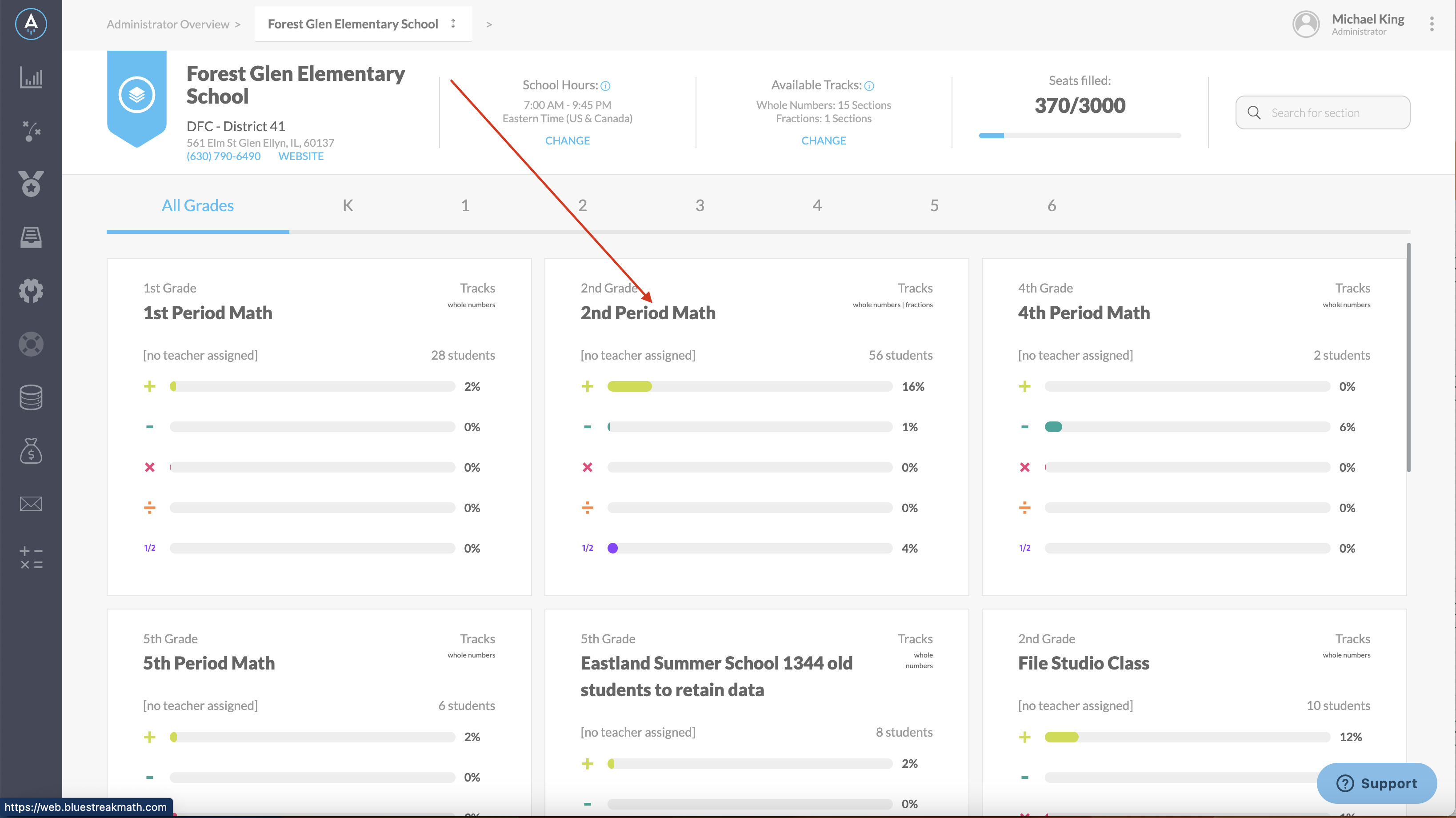
Task: Select the grade 6 tab
Action: coord(1051,205)
